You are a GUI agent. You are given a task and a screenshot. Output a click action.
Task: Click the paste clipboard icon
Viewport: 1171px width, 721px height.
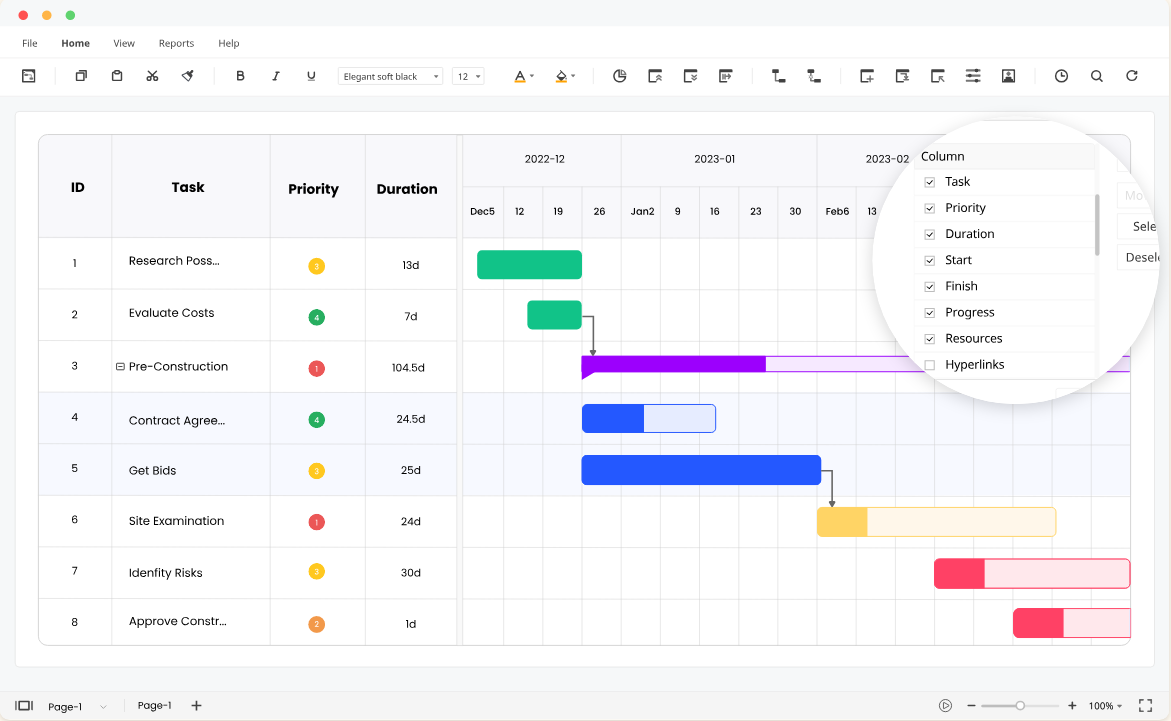pyautogui.click(x=117, y=75)
